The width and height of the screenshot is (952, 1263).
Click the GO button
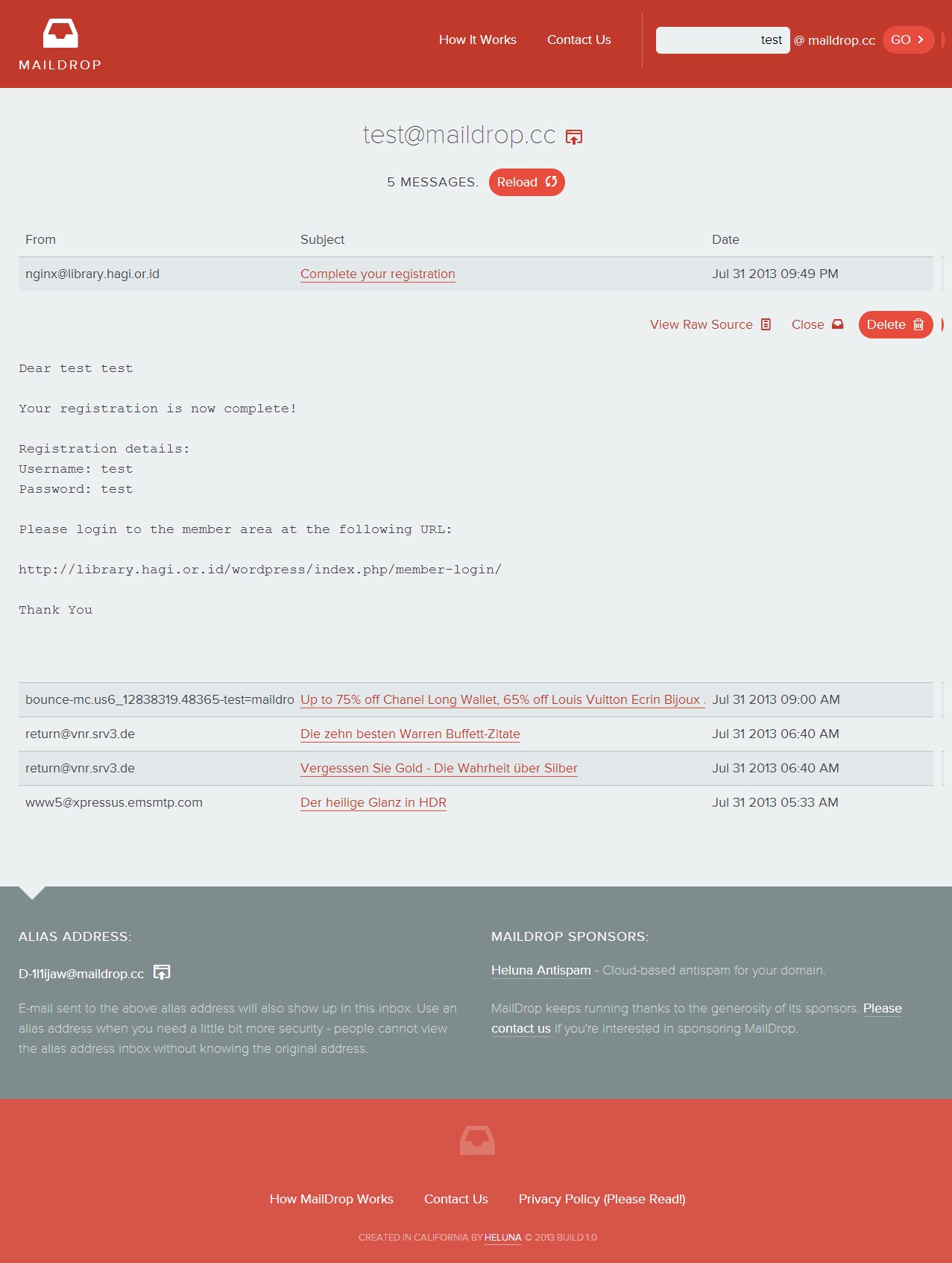click(x=908, y=40)
